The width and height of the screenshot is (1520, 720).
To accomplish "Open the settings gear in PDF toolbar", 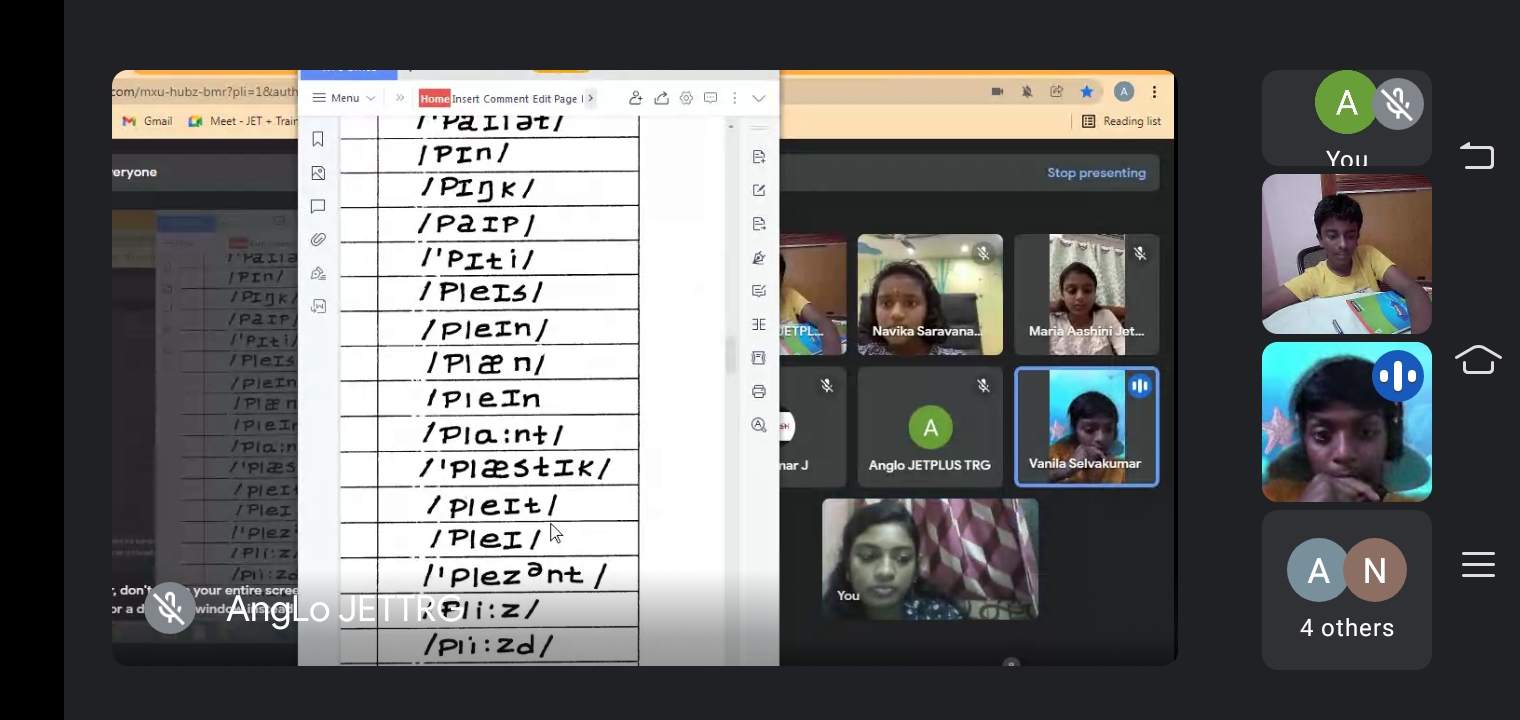I will pos(686,98).
